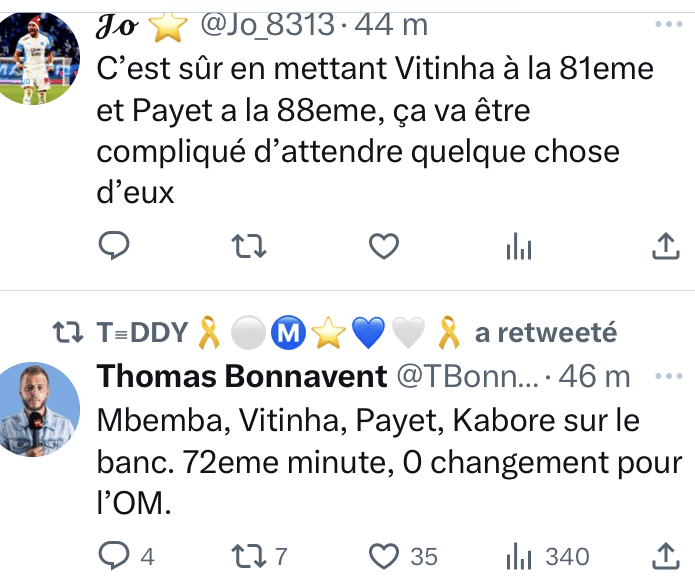Share Thomas Bonnavent's tweet
Screen dimensions: 695x576
665,555
